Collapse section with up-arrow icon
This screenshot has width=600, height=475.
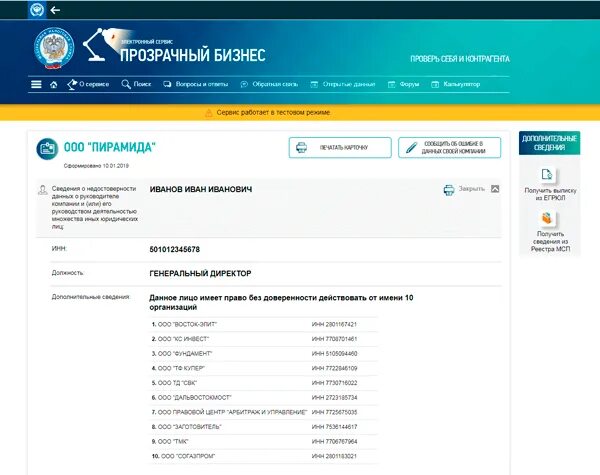pos(495,189)
